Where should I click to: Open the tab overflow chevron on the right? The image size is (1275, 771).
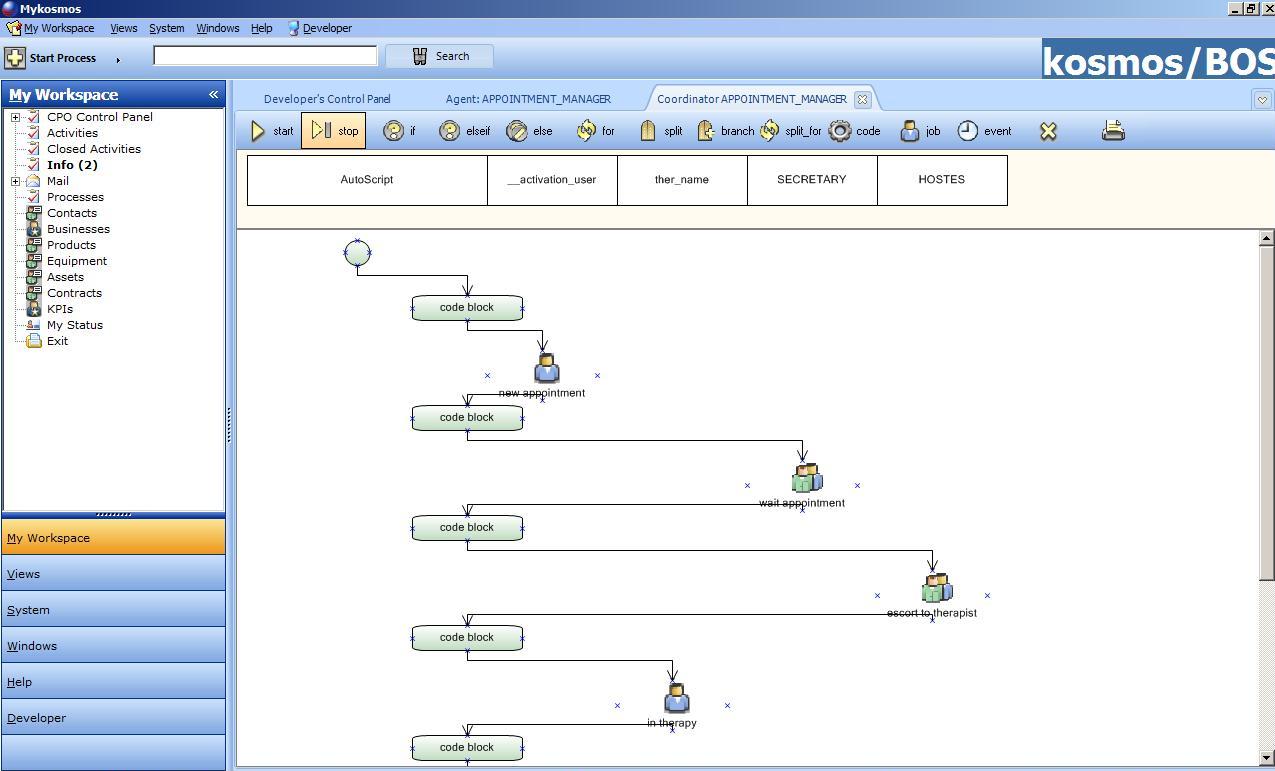pyautogui.click(x=1263, y=99)
